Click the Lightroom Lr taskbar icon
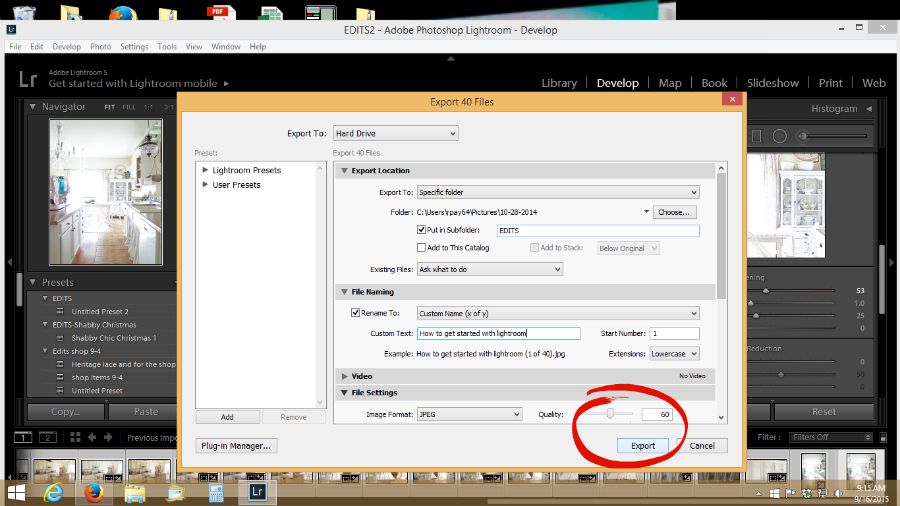 [257, 492]
